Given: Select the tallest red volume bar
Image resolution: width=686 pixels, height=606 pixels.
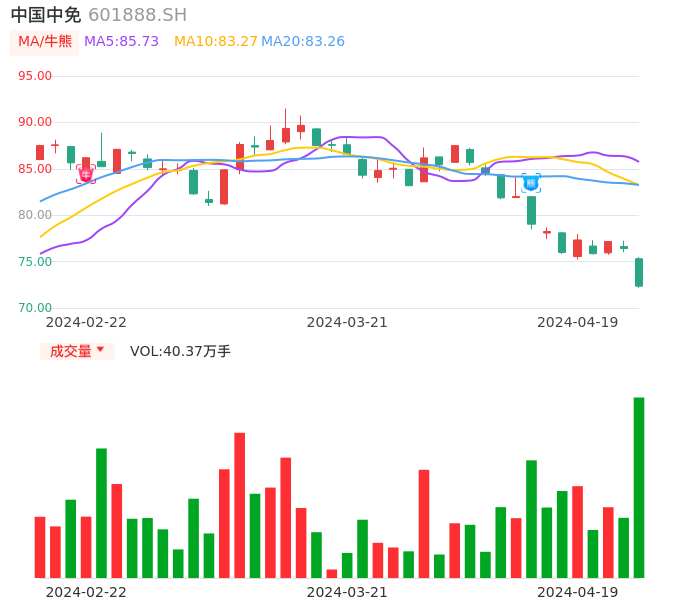Looking at the screenshot, I should 240,504.
